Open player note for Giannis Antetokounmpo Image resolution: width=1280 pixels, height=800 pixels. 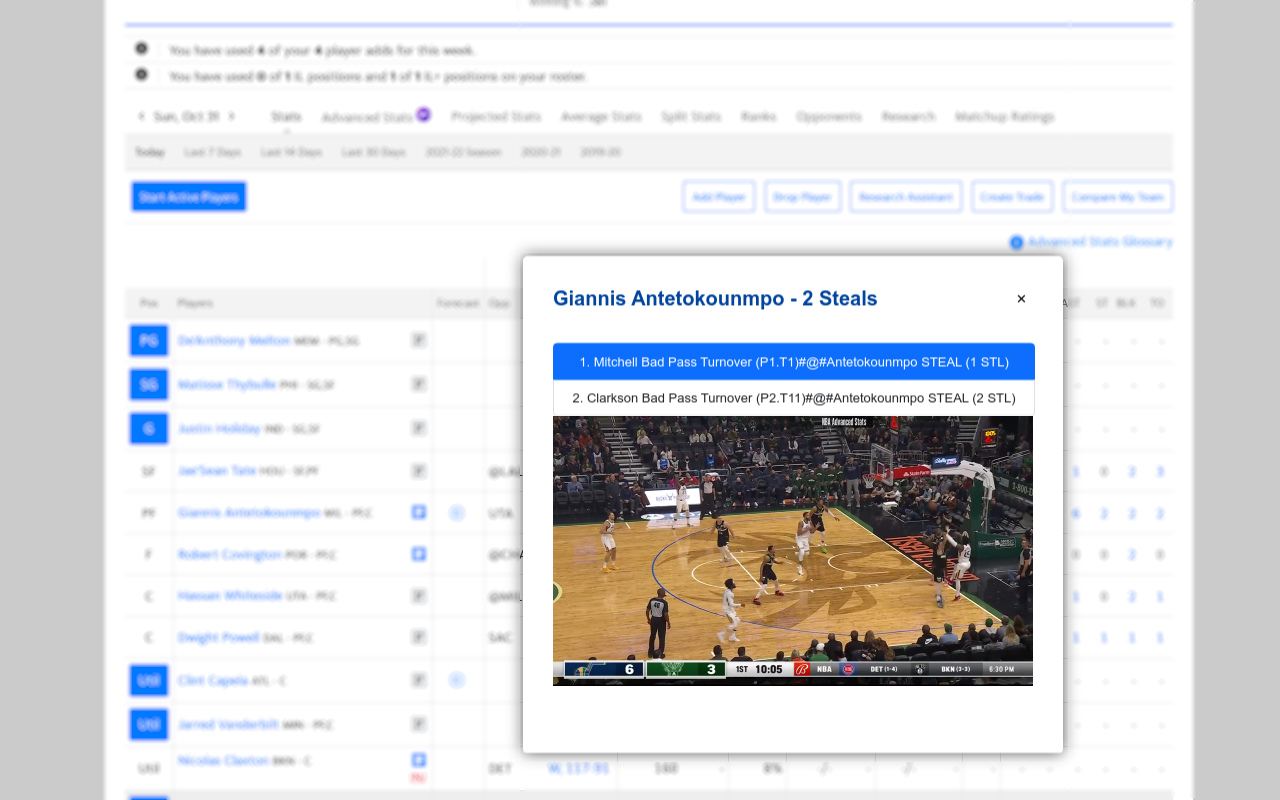(419, 512)
